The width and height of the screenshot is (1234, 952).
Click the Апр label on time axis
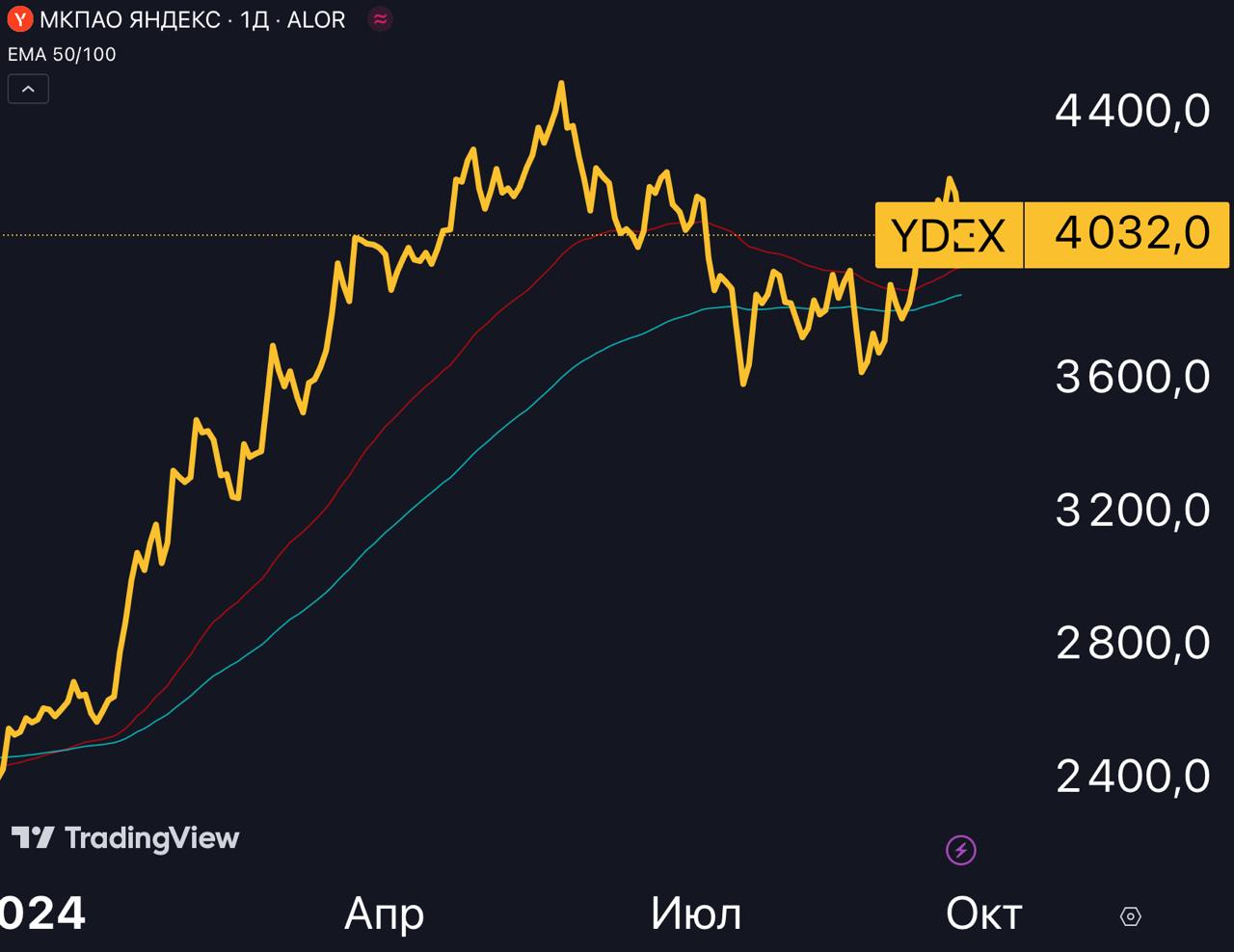pos(384,913)
